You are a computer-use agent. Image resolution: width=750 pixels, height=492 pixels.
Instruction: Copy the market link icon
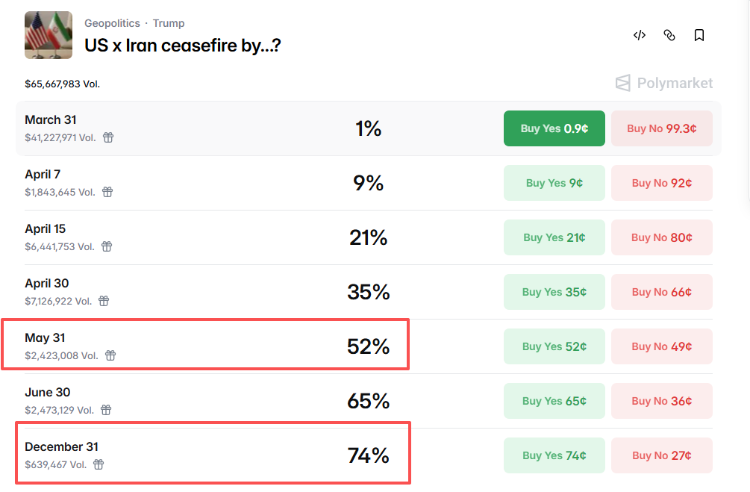(x=669, y=35)
